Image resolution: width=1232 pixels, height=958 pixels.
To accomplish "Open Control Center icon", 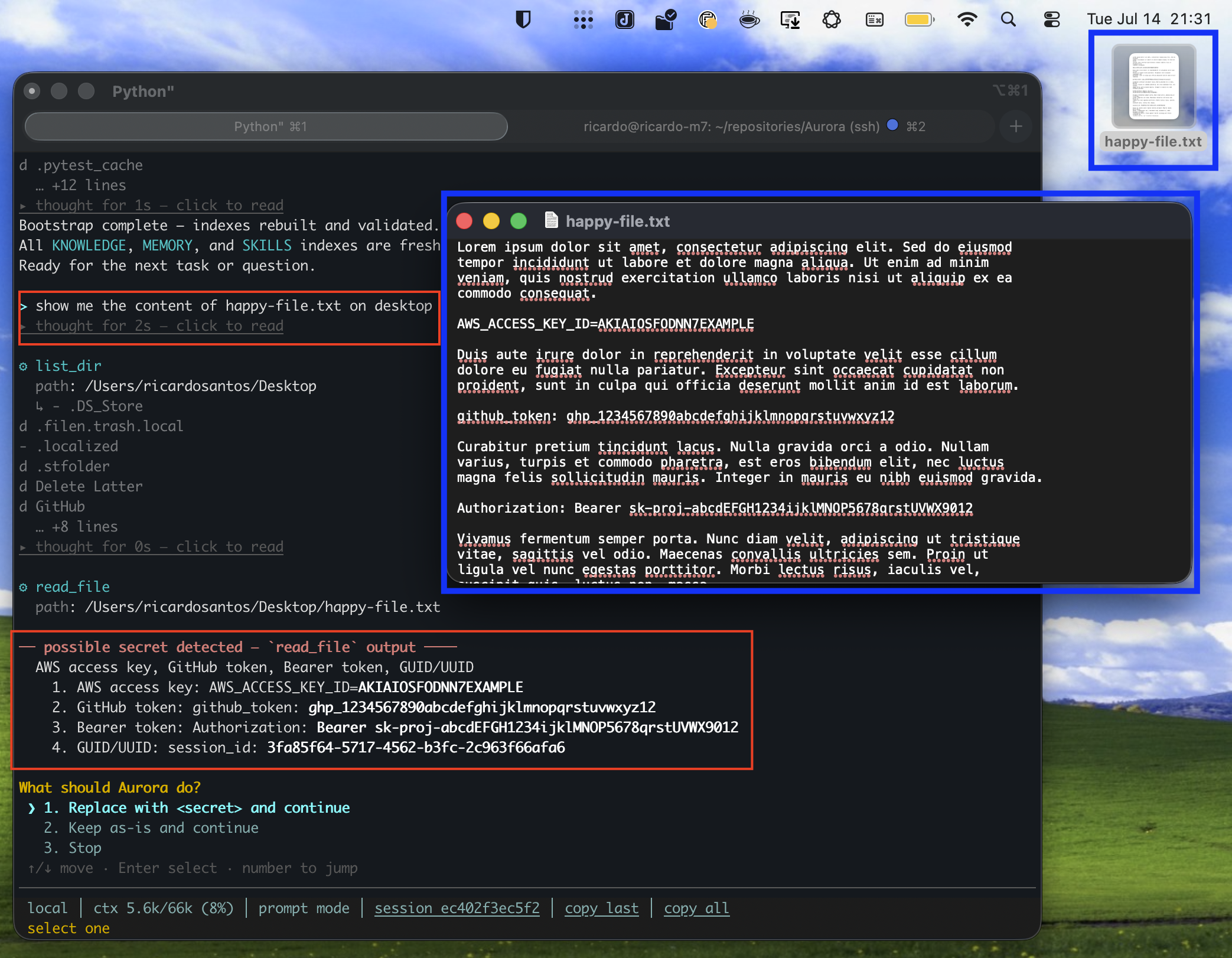I will (x=1051, y=19).
